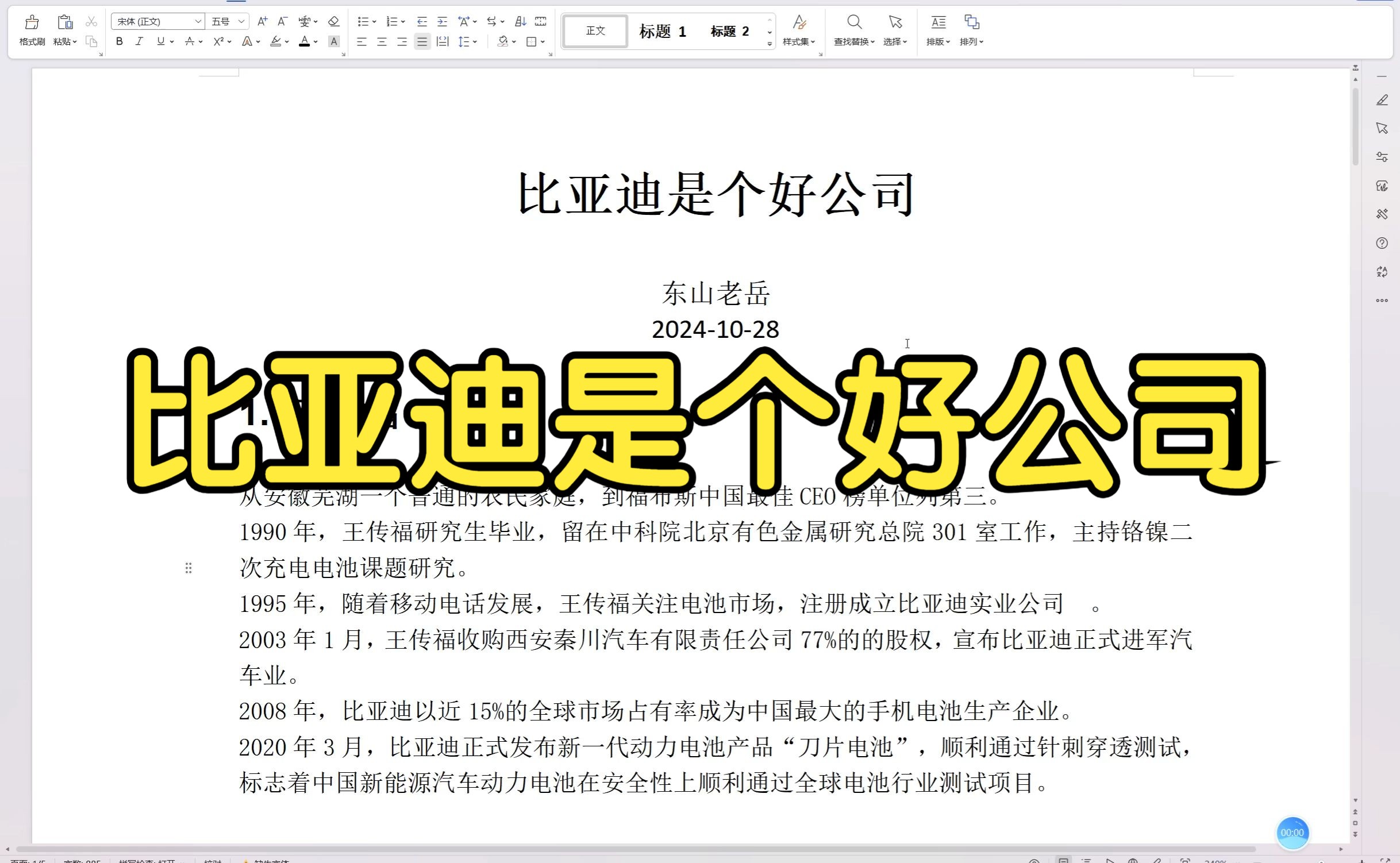Apply the 标题 1 heading style

point(663,32)
